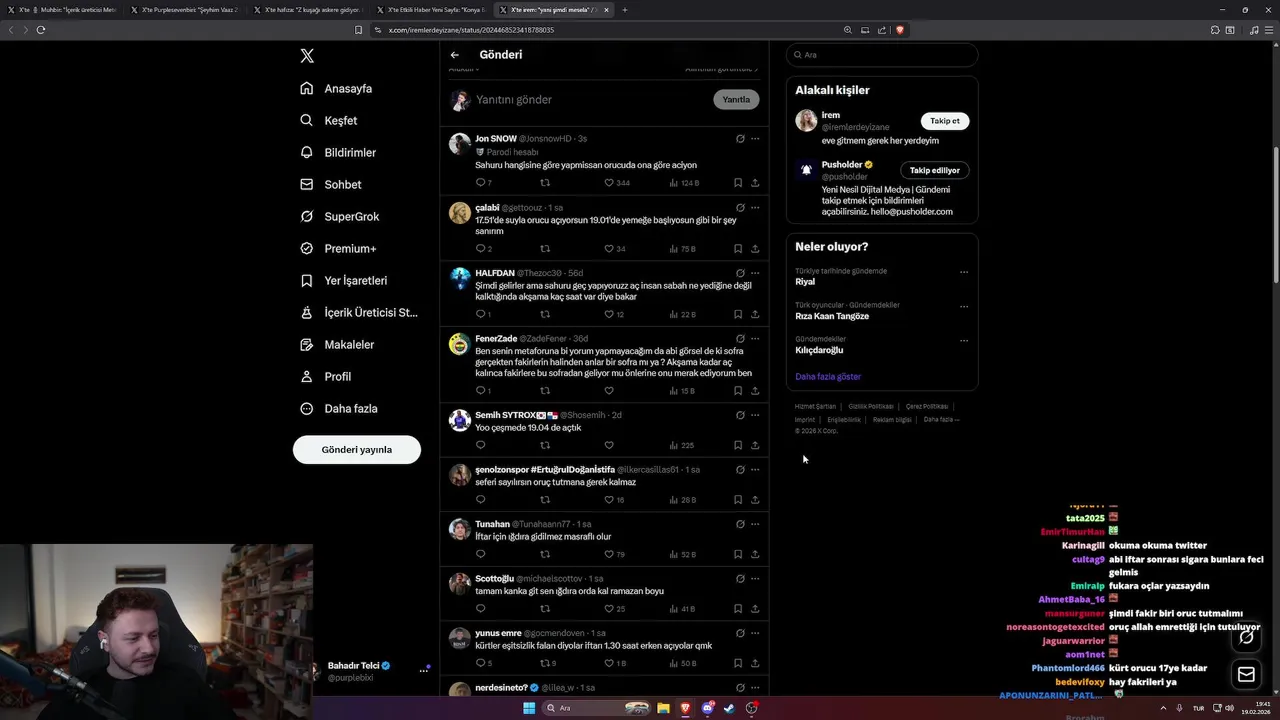This screenshot has height=720, width=1280.
Task: Share Semih SYTROX's reply
Action: (x=755, y=445)
